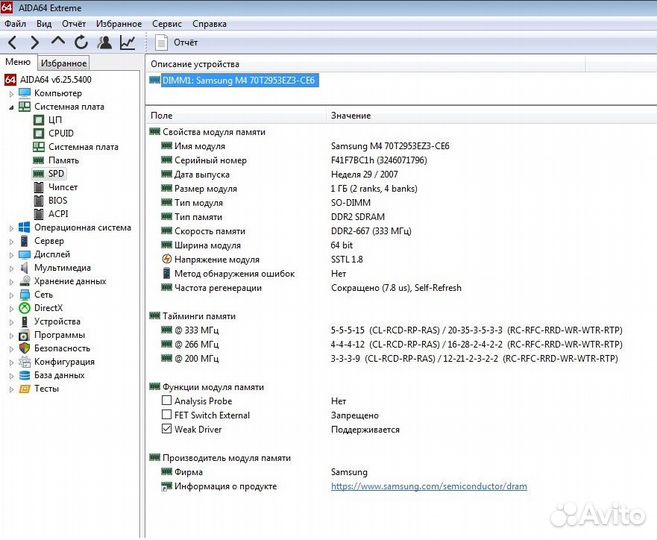Select the @ 333 МГц timings row

click(402, 330)
